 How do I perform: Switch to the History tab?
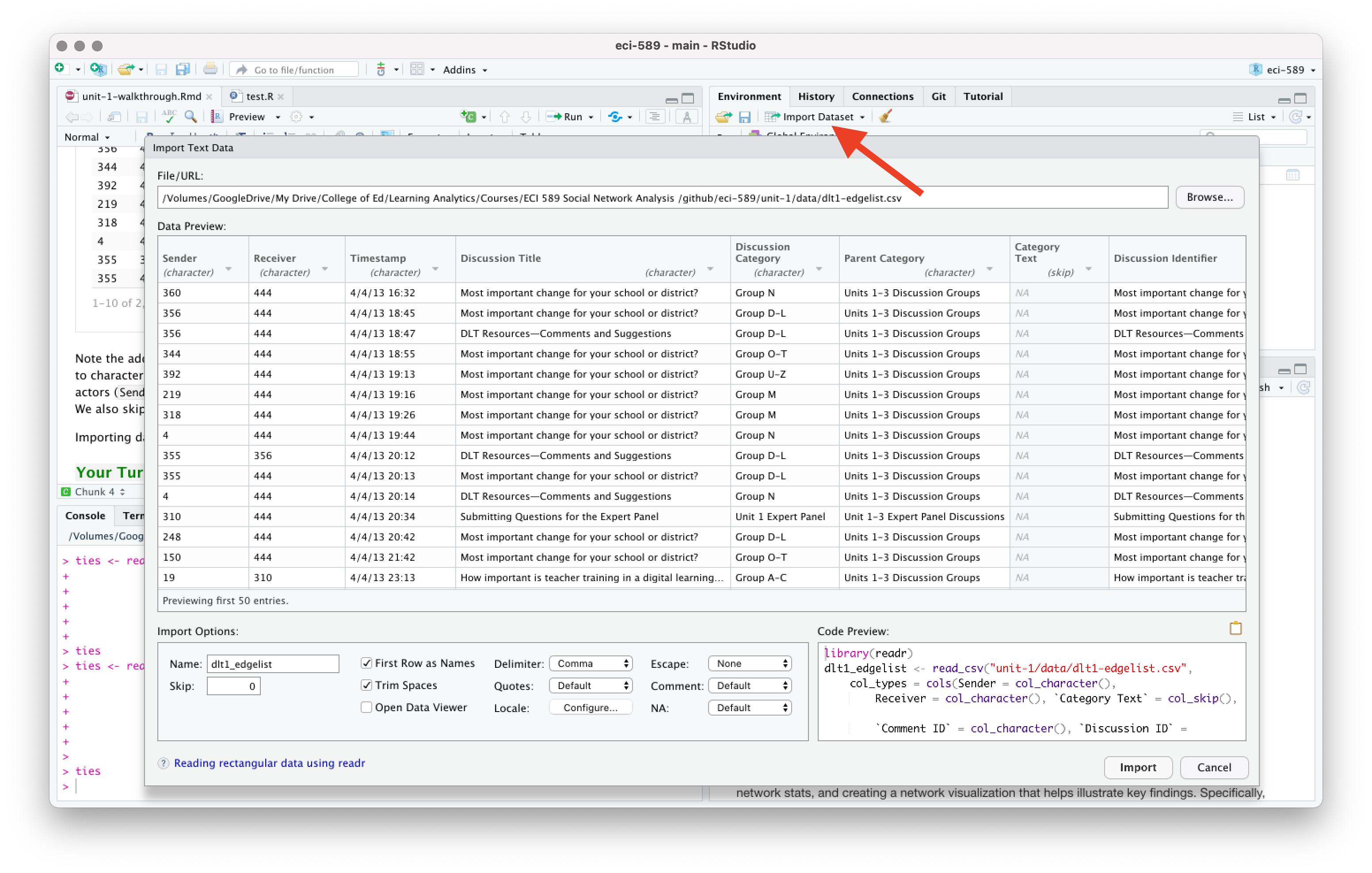click(816, 96)
